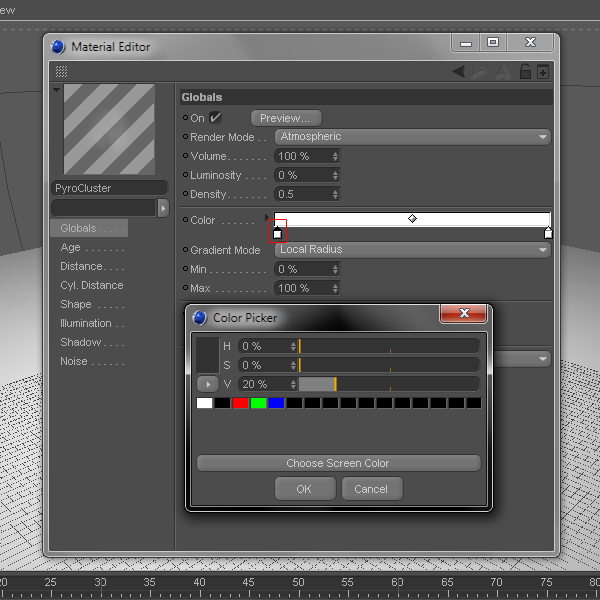Screen dimensions: 600x600
Task: Click the striped material preview thumbnail
Action: (x=109, y=129)
